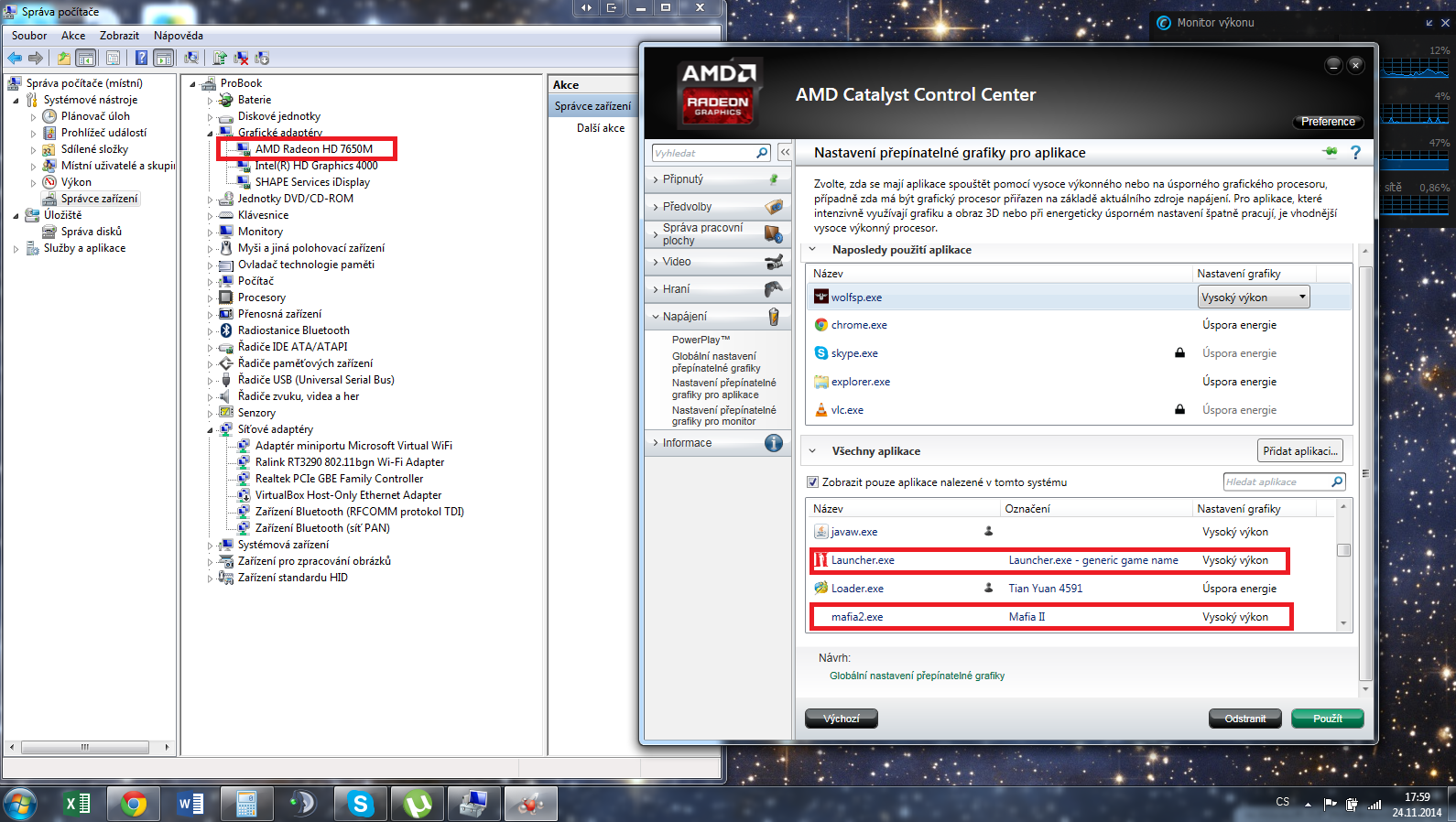The image size is (1456, 822).
Task: Click the green pin icon beside the page title
Action: (x=1330, y=152)
